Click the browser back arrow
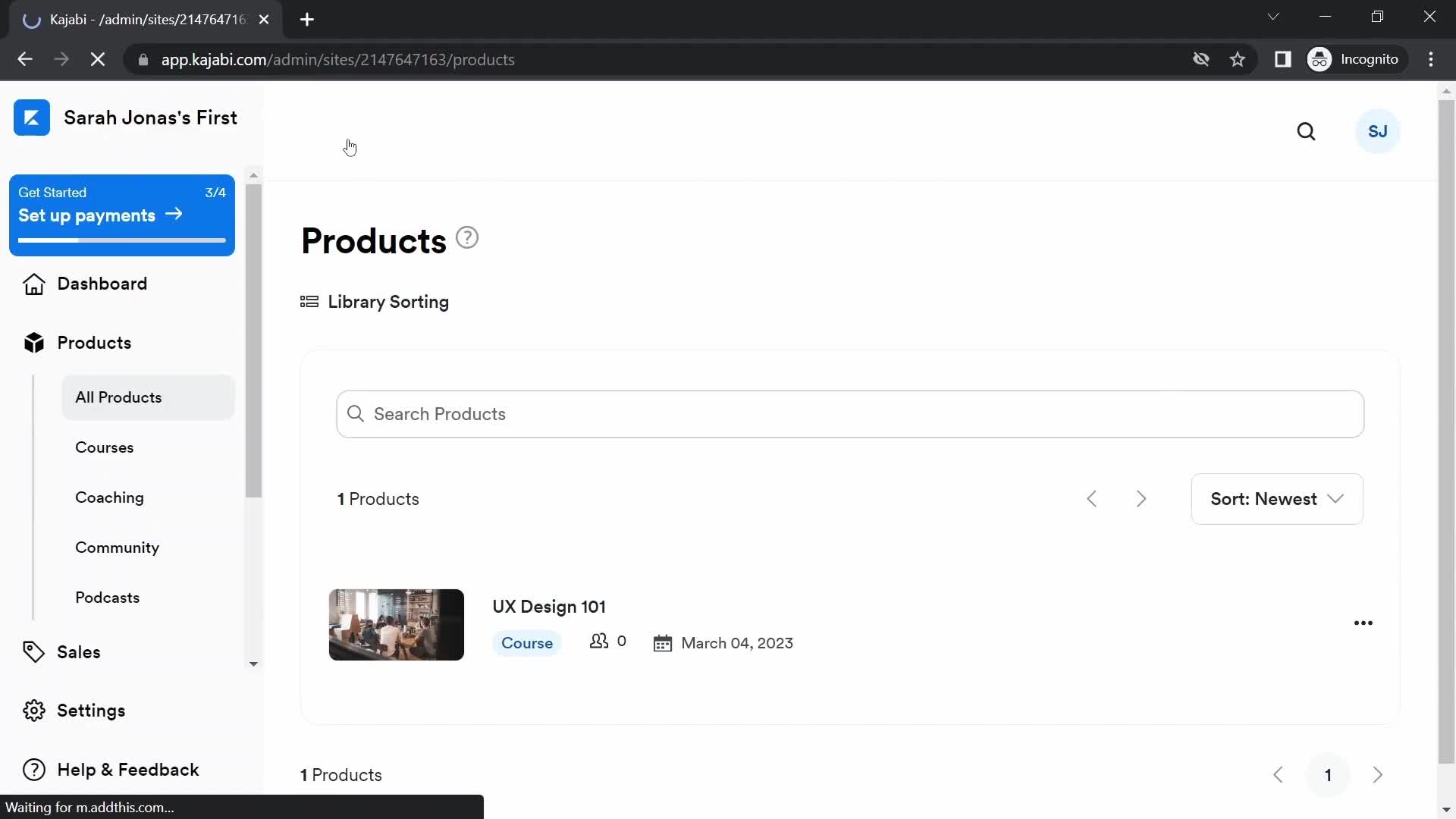1456x819 pixels. pos(25,59)
